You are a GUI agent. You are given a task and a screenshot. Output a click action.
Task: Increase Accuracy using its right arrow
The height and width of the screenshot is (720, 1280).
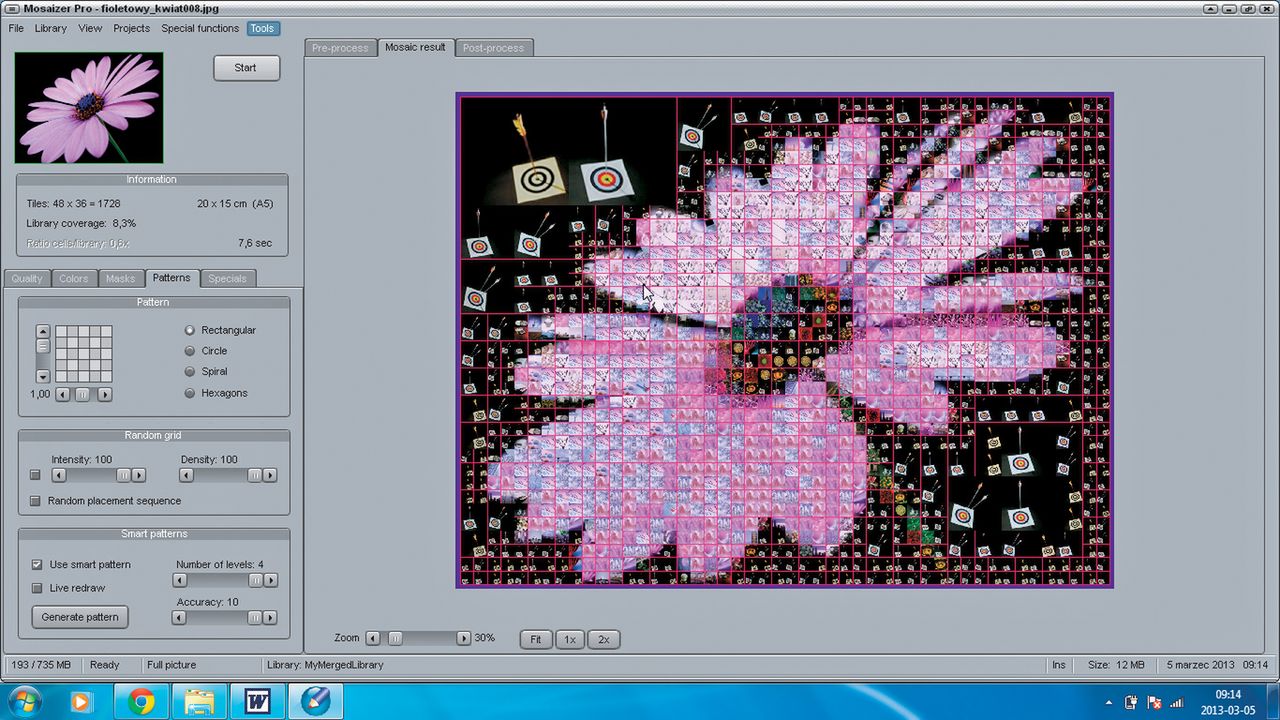point(270,618)
